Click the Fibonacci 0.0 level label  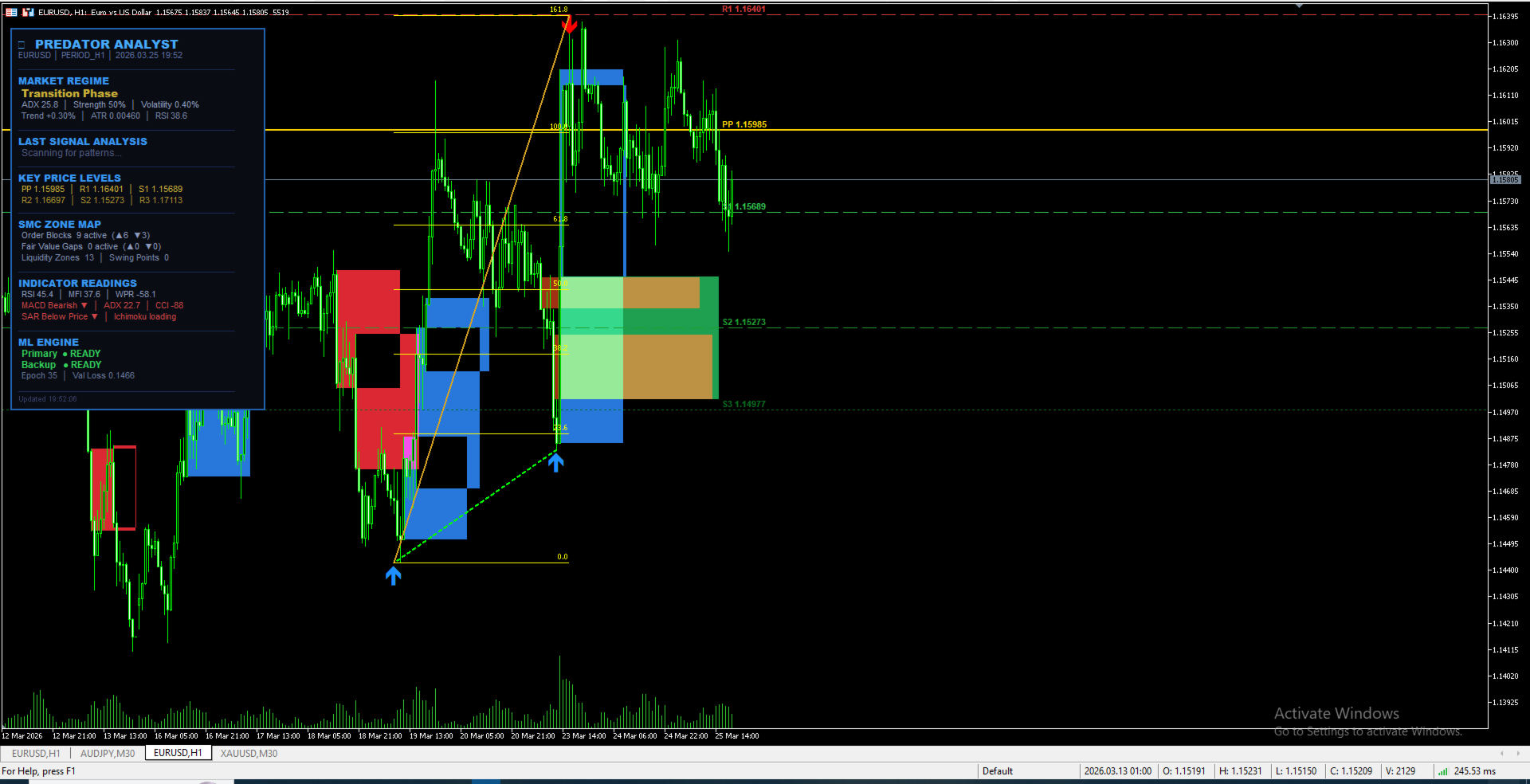point(563,557)
